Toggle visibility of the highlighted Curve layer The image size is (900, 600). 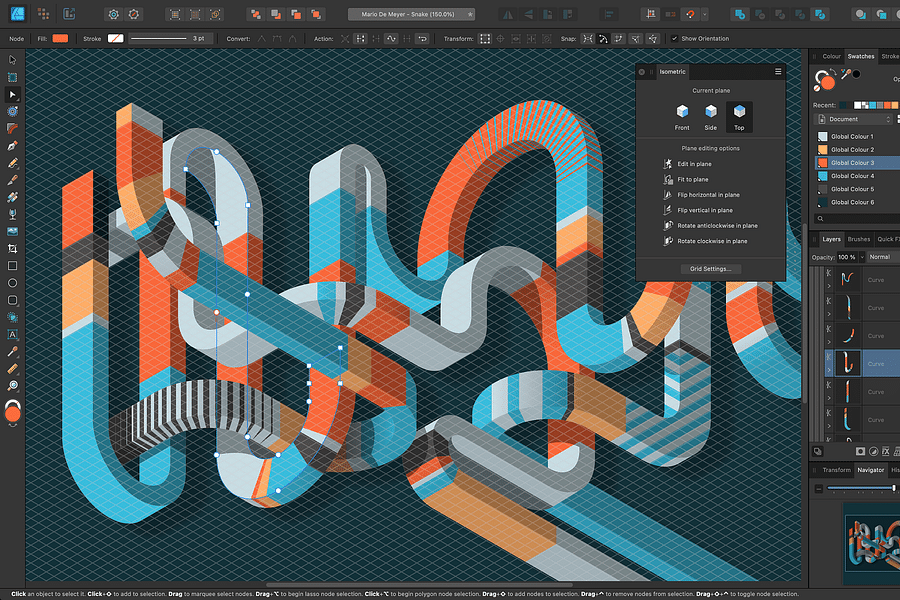pyautogui.click(x=896, y=363)
